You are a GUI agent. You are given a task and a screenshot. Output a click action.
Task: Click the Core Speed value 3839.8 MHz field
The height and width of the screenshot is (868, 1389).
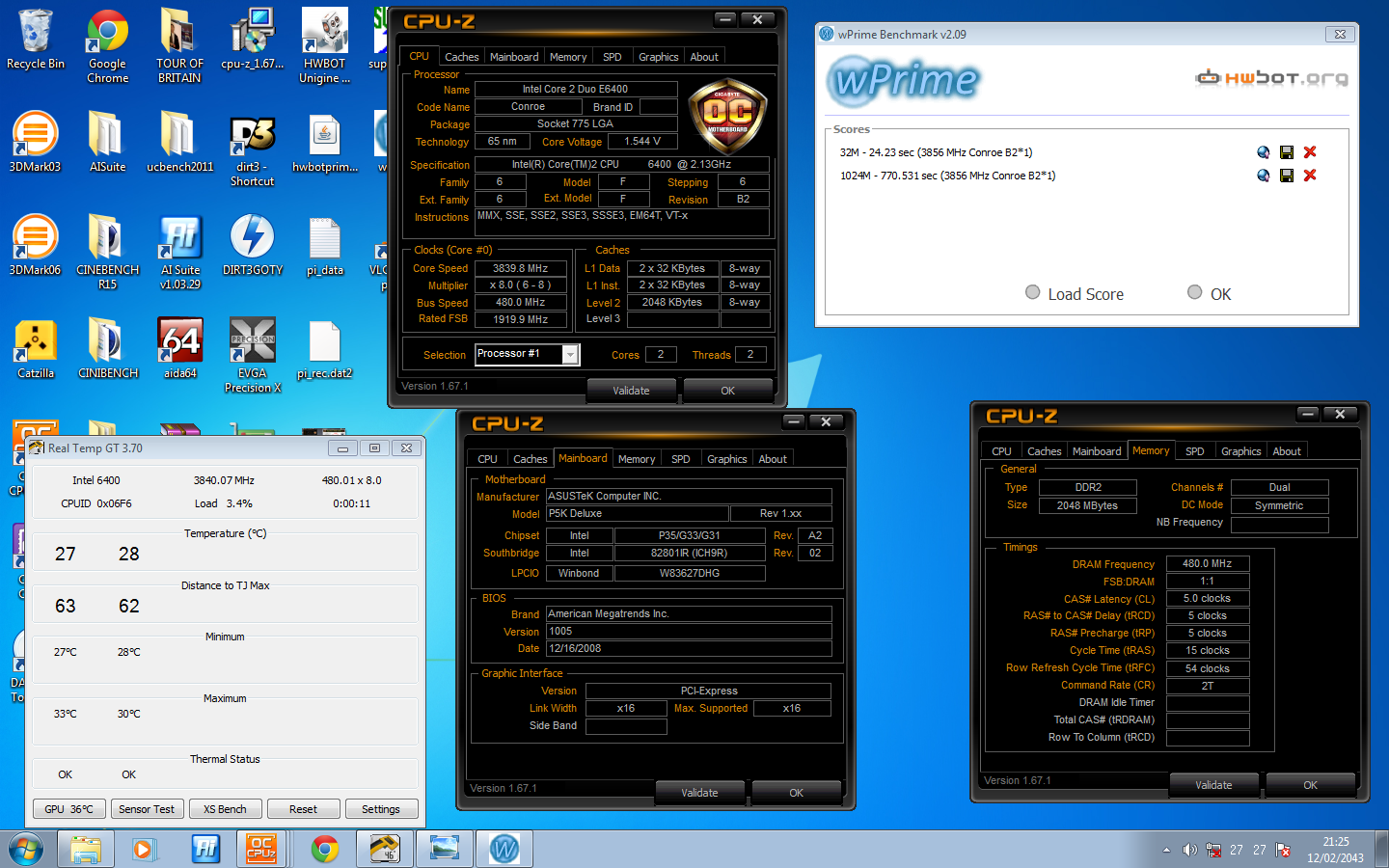(520, 268)
